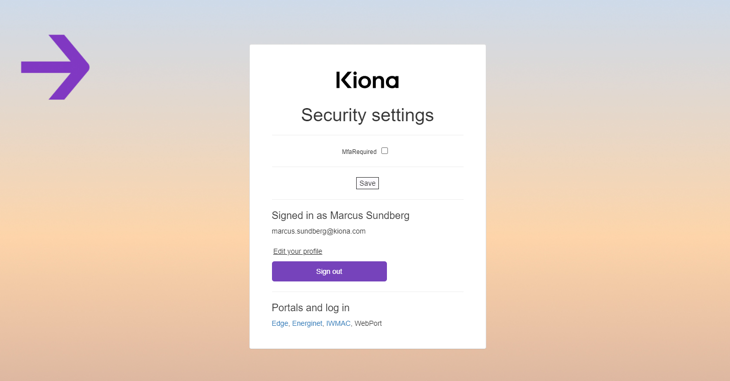Open the Edge portal link
Screen dimensions: 730x381
[x=280, y=323]
